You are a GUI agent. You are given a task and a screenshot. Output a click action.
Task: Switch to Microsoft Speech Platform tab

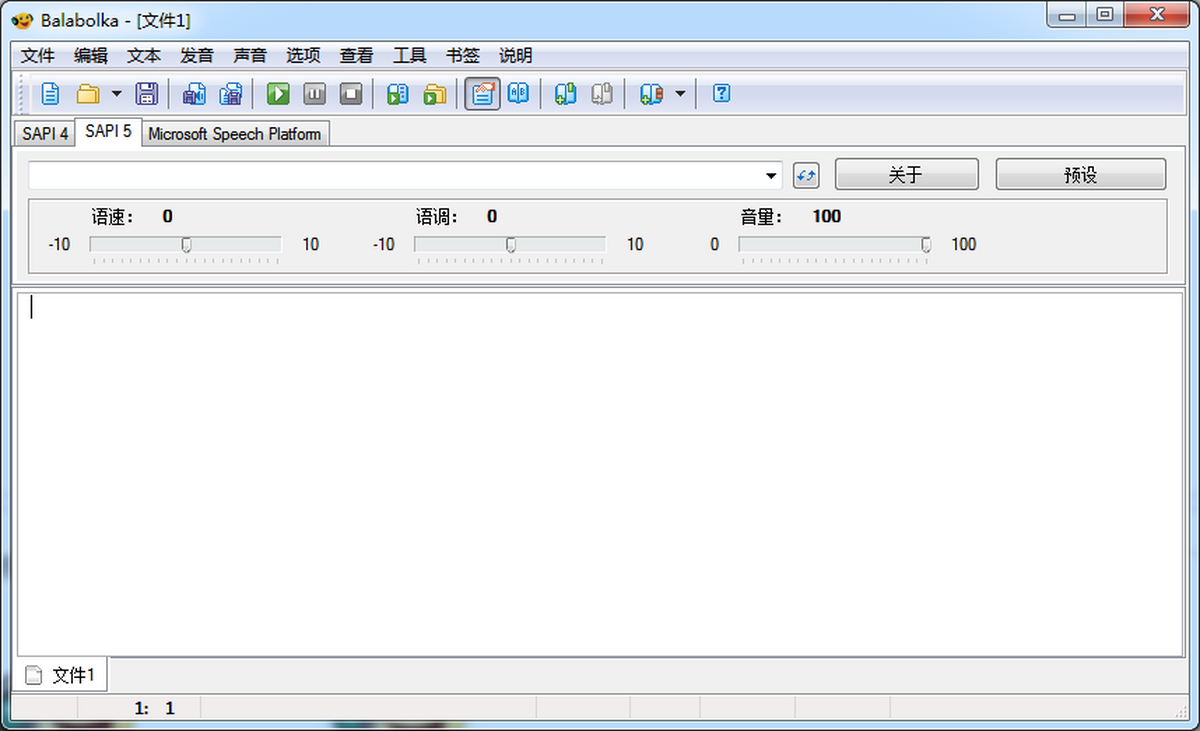click(235, 134)
